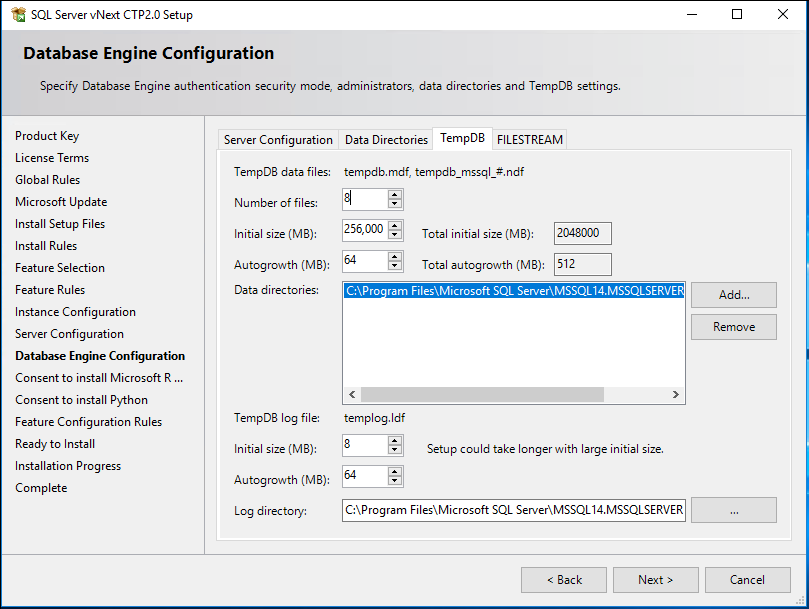The image size is (809, 609).
Task: Remove the selected data directory
Action: [x=733, y=326]
